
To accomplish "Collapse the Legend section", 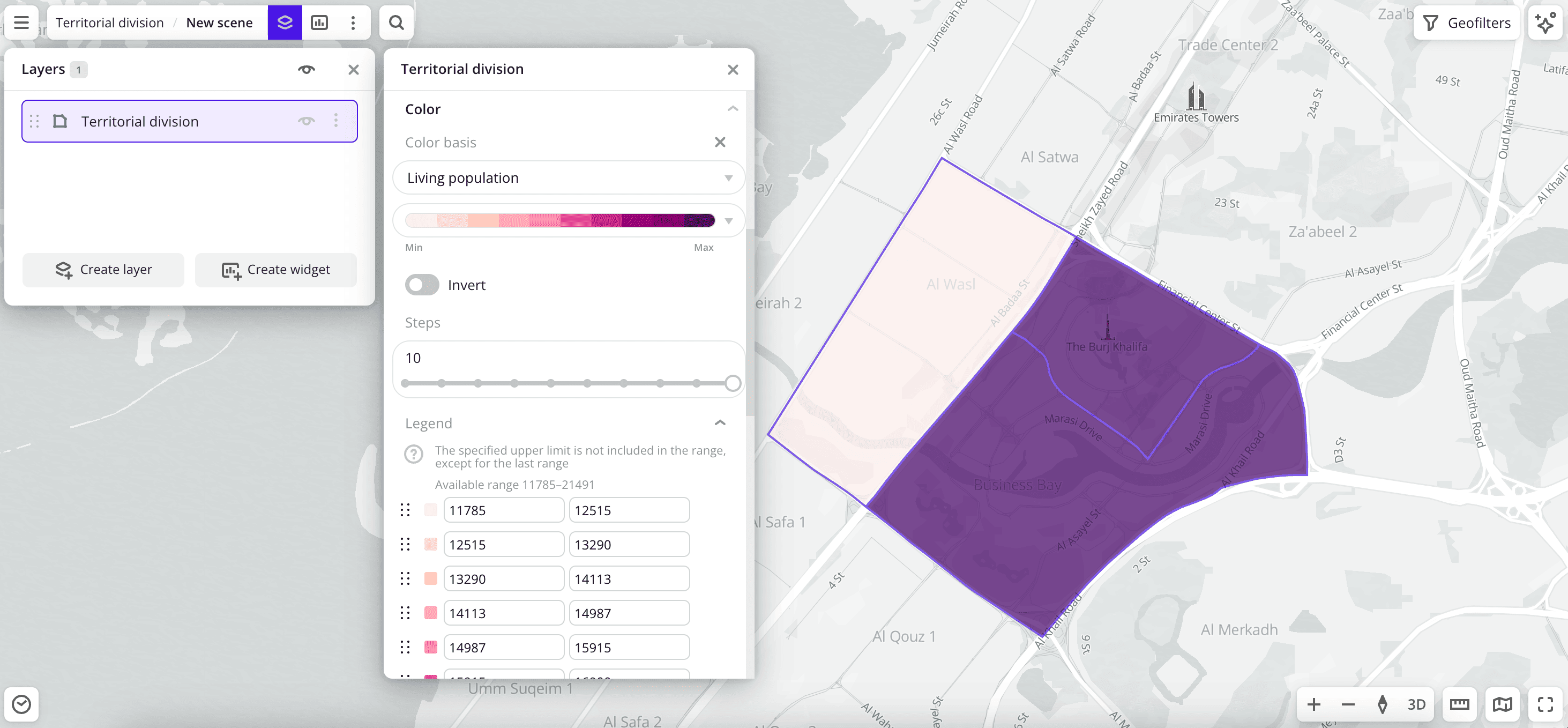I will coord(720,423).
